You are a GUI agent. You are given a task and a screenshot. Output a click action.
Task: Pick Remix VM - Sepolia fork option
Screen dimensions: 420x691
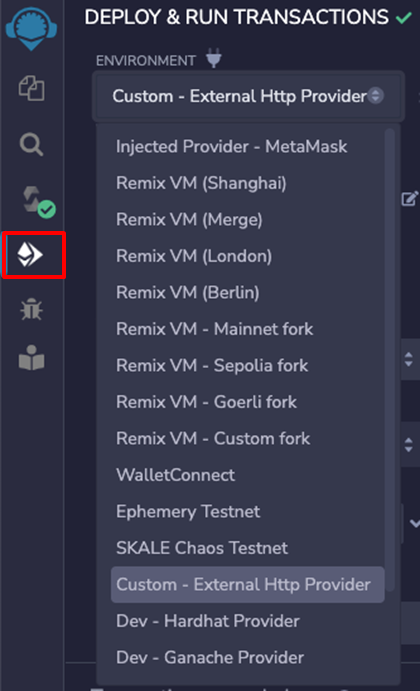212,366
